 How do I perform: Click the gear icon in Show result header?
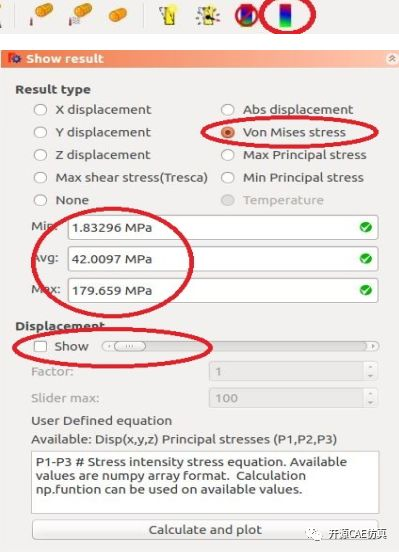tap(14, 58)
